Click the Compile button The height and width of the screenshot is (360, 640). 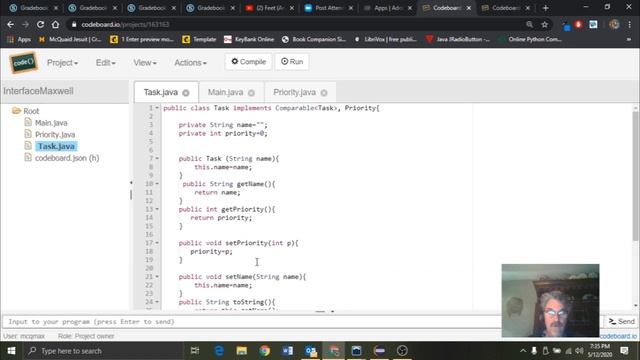click(x=248, y=62)
